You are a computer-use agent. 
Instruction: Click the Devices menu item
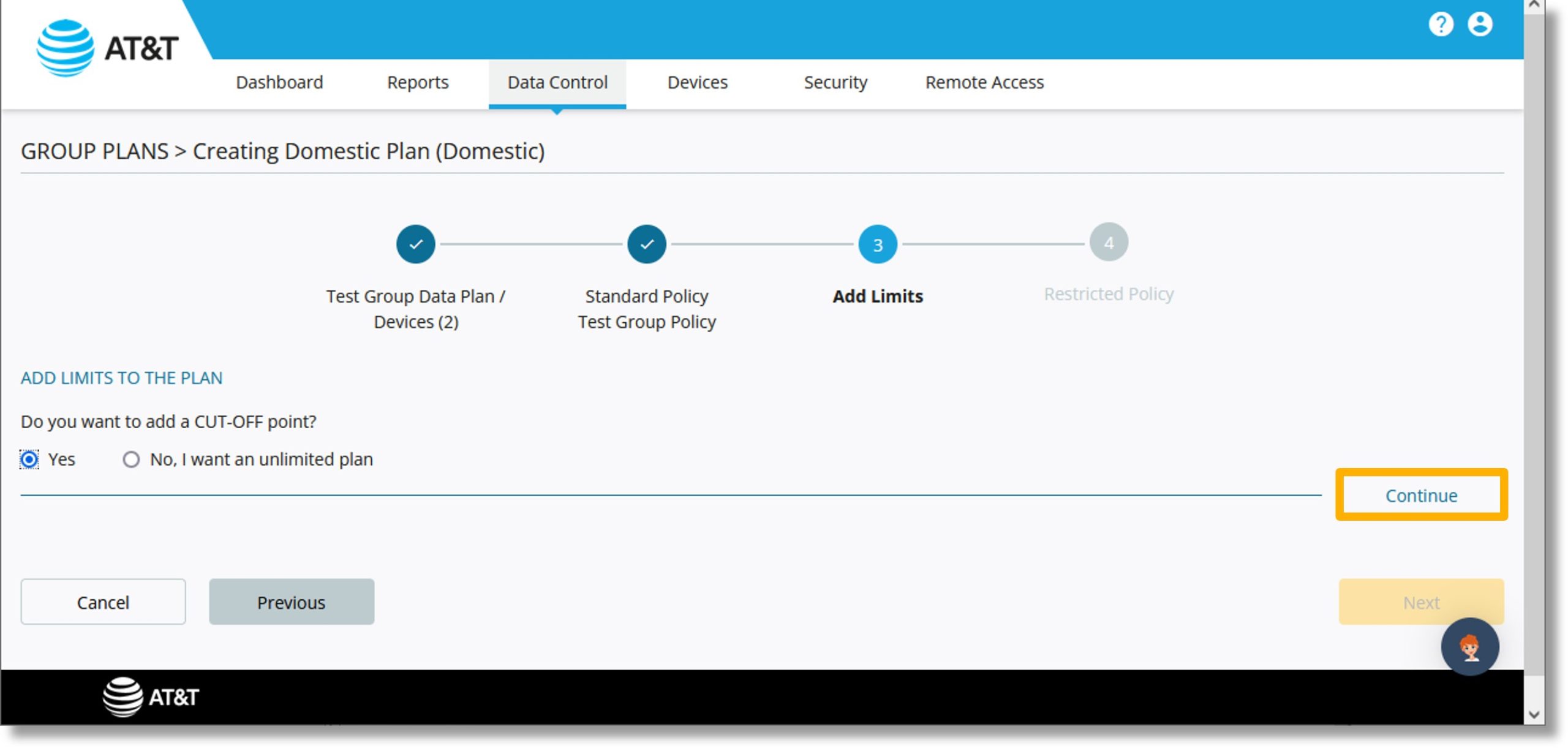(698, 82)
